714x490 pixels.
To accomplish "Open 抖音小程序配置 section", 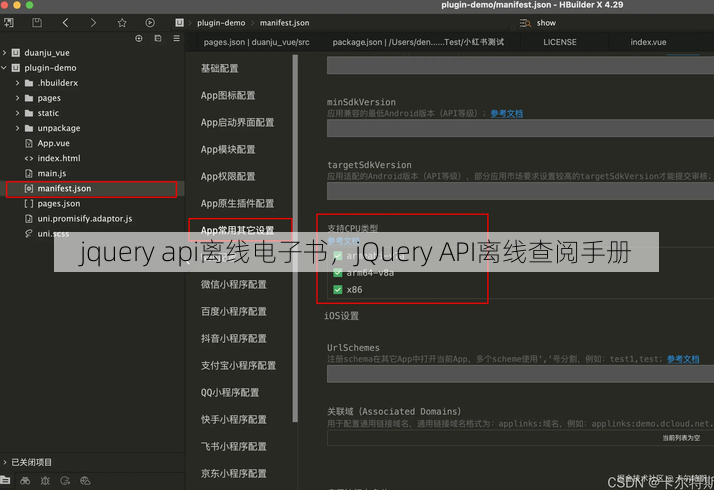I will 234,338.
